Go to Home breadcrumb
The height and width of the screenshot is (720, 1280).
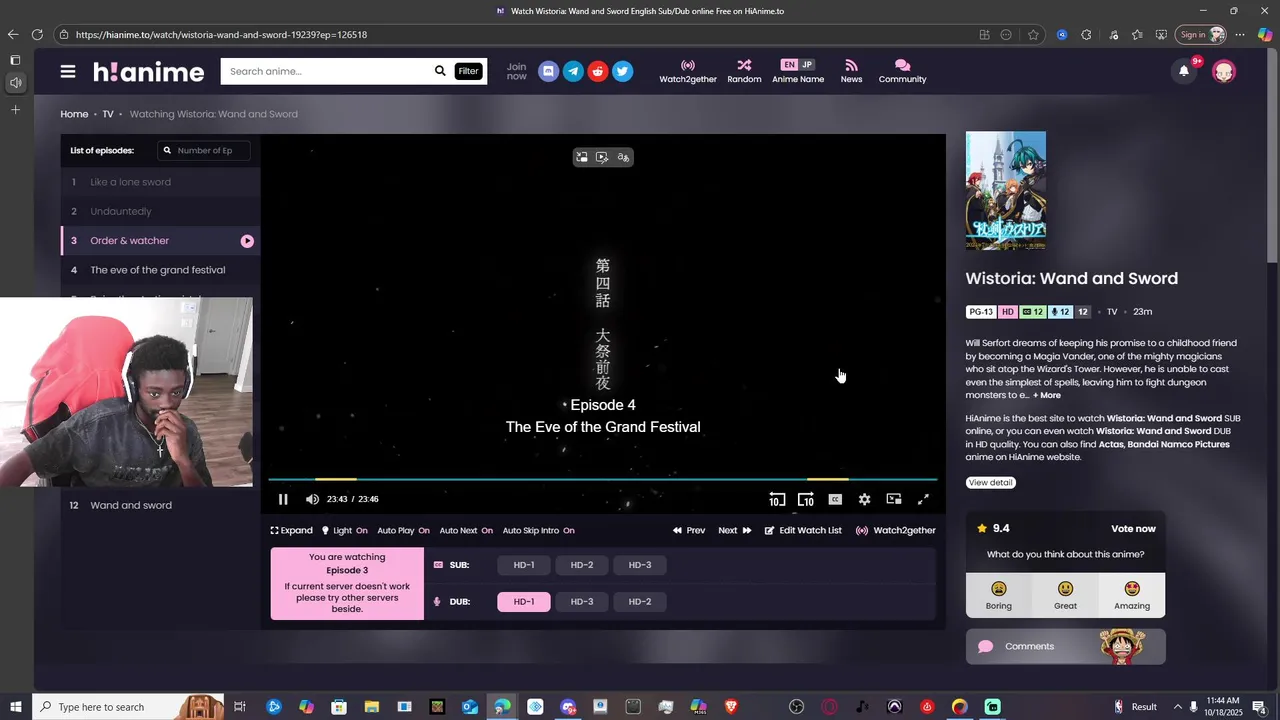click(x=74, y=114)
